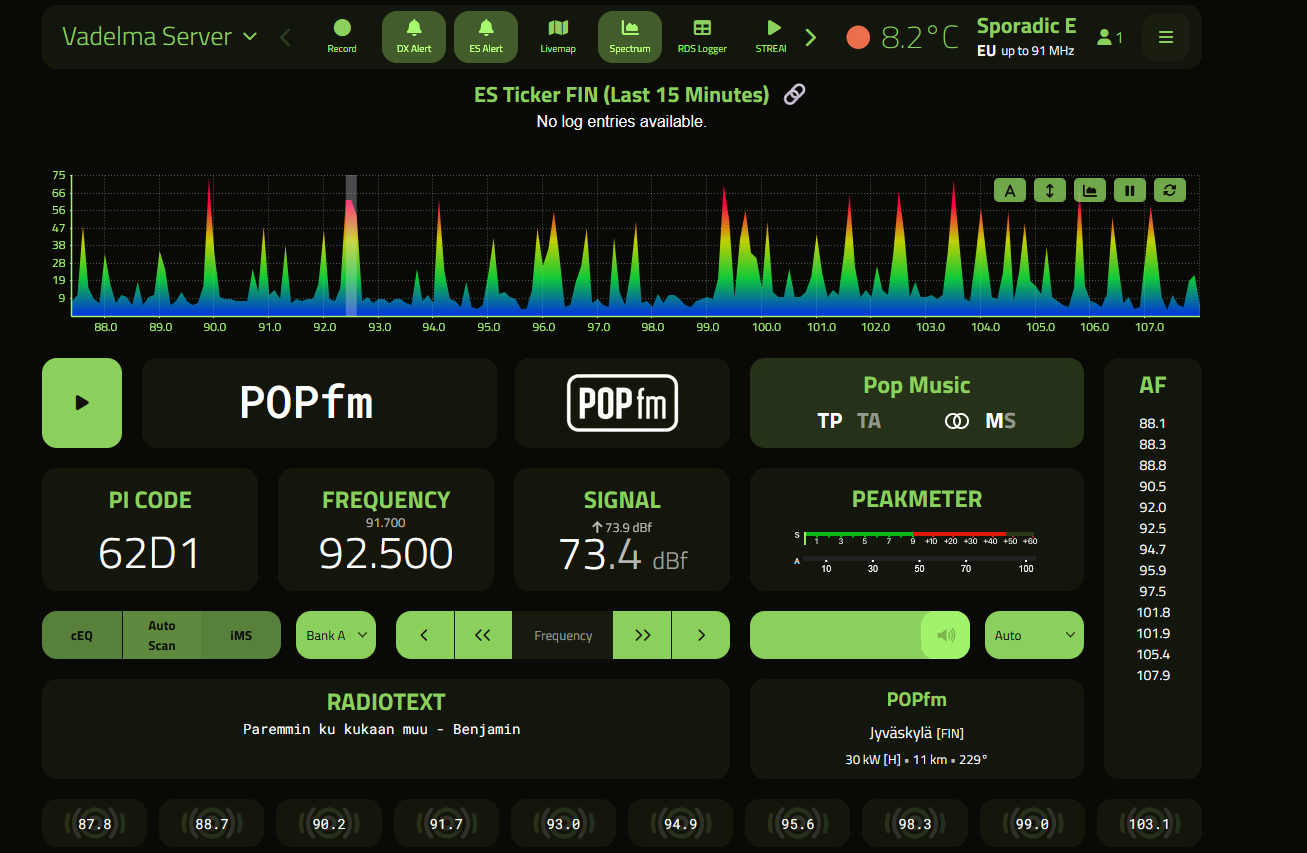Click the PI code 62D1 panel
1307x853 pixels.
150,530
